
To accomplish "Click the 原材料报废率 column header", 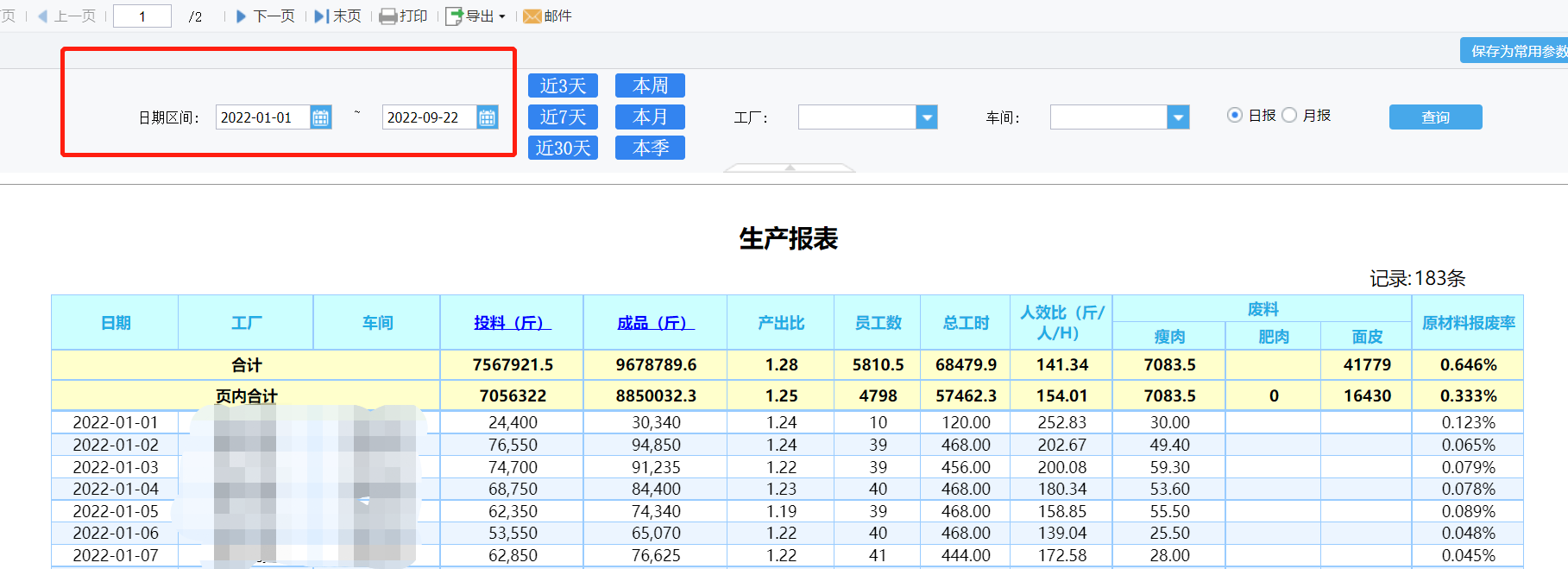I will [1468, 323].
